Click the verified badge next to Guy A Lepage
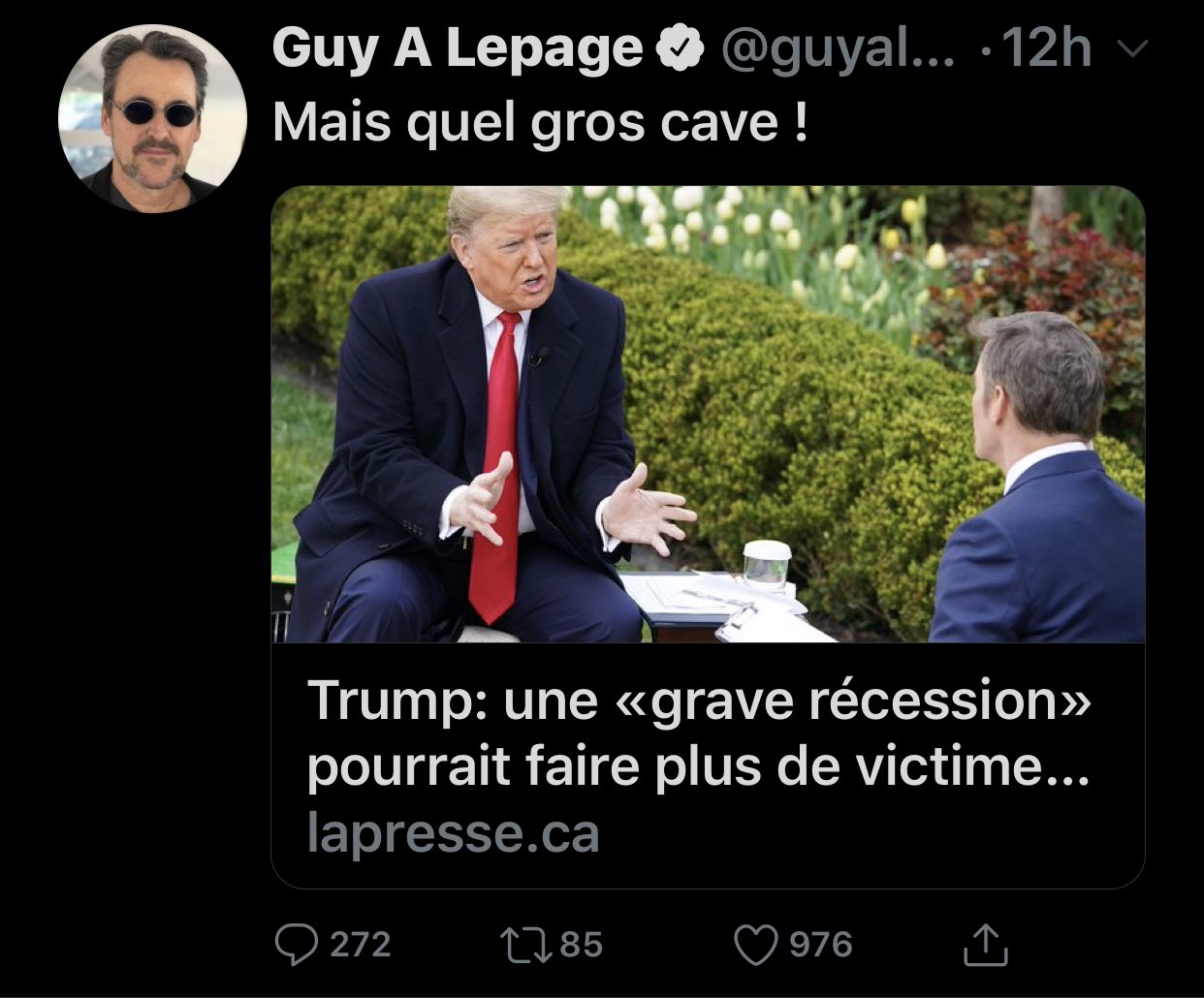This screenshot has width=1204, height=998. [x=681, y=48]
